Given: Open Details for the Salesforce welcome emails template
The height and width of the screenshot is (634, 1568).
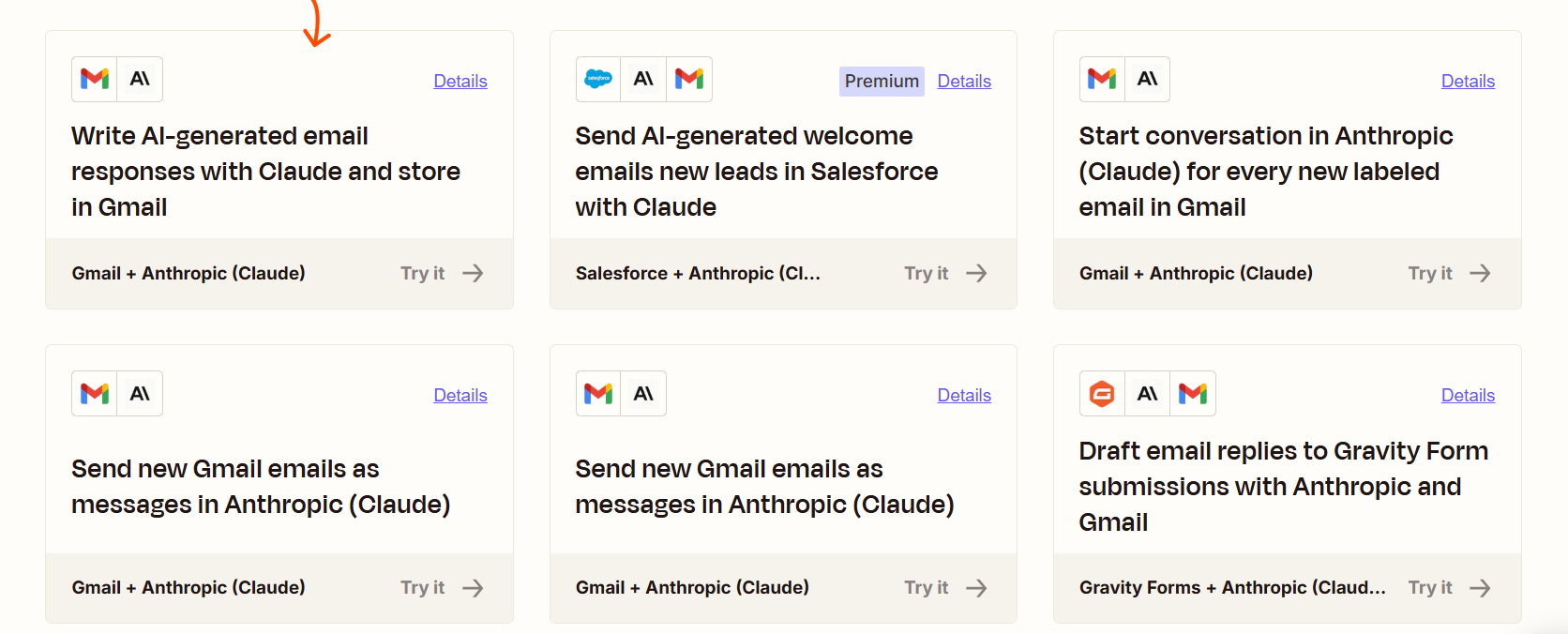Looking at the screenshot, I should (x=964, y=81).
